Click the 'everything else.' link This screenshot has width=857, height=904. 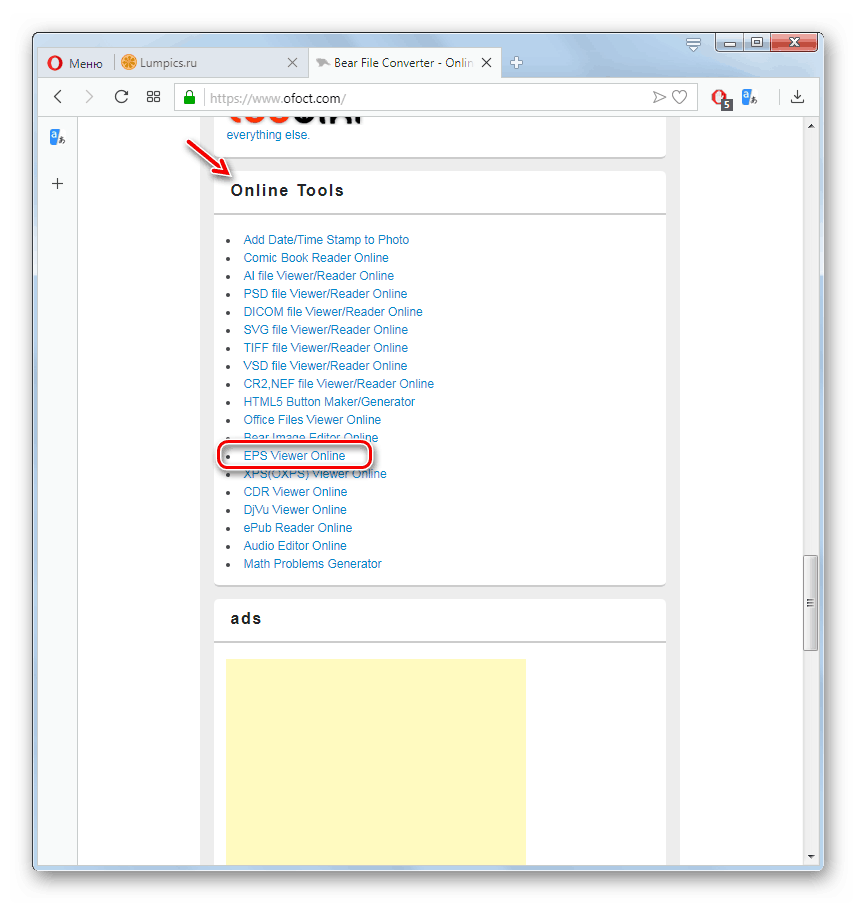268,135
